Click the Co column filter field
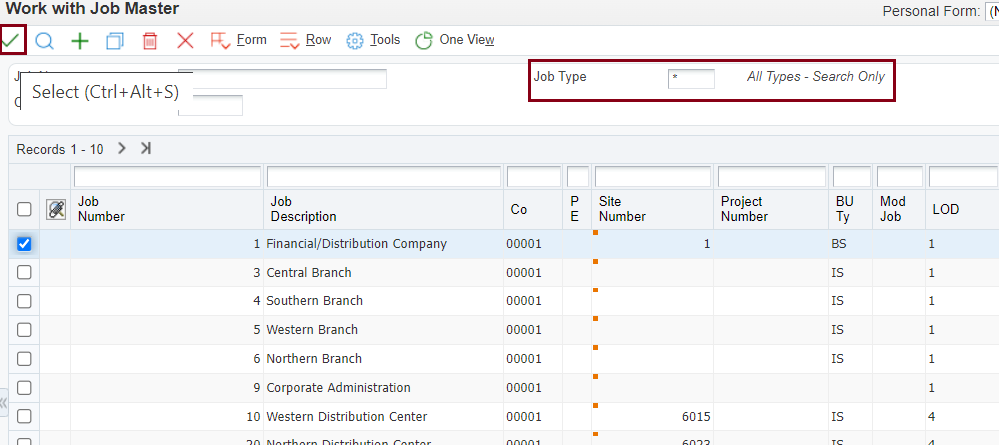 [x=534, y=176]
